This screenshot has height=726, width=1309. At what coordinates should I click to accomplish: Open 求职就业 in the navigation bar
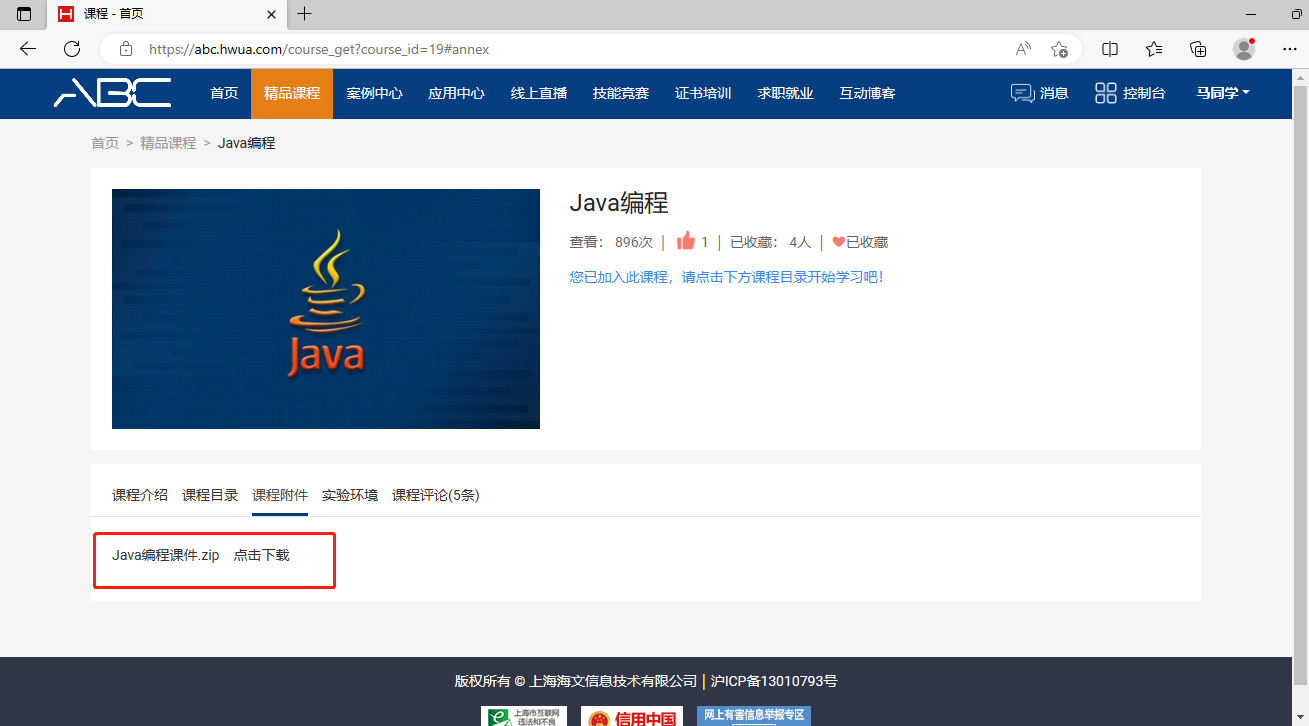coord(785,93)
